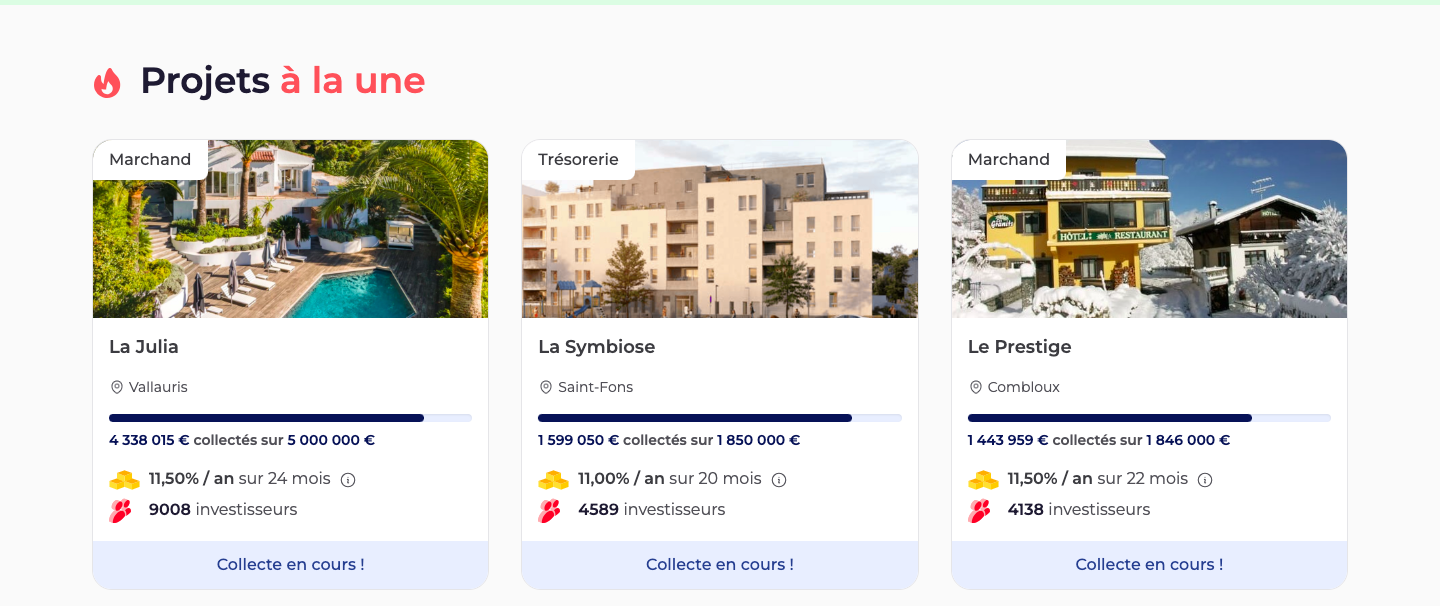Click the Trésorerie tag on La Symbiose
Image resolution: width=1440 pixels, height=606 pixels.
pyautogui.click(x=578, y=160)
